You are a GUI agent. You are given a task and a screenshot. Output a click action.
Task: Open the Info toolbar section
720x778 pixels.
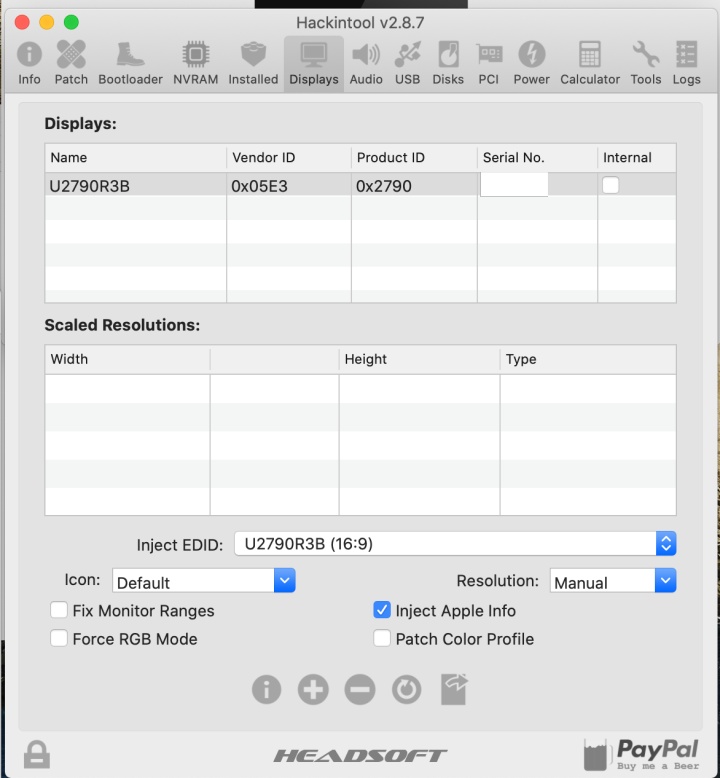tap(29, 63)
